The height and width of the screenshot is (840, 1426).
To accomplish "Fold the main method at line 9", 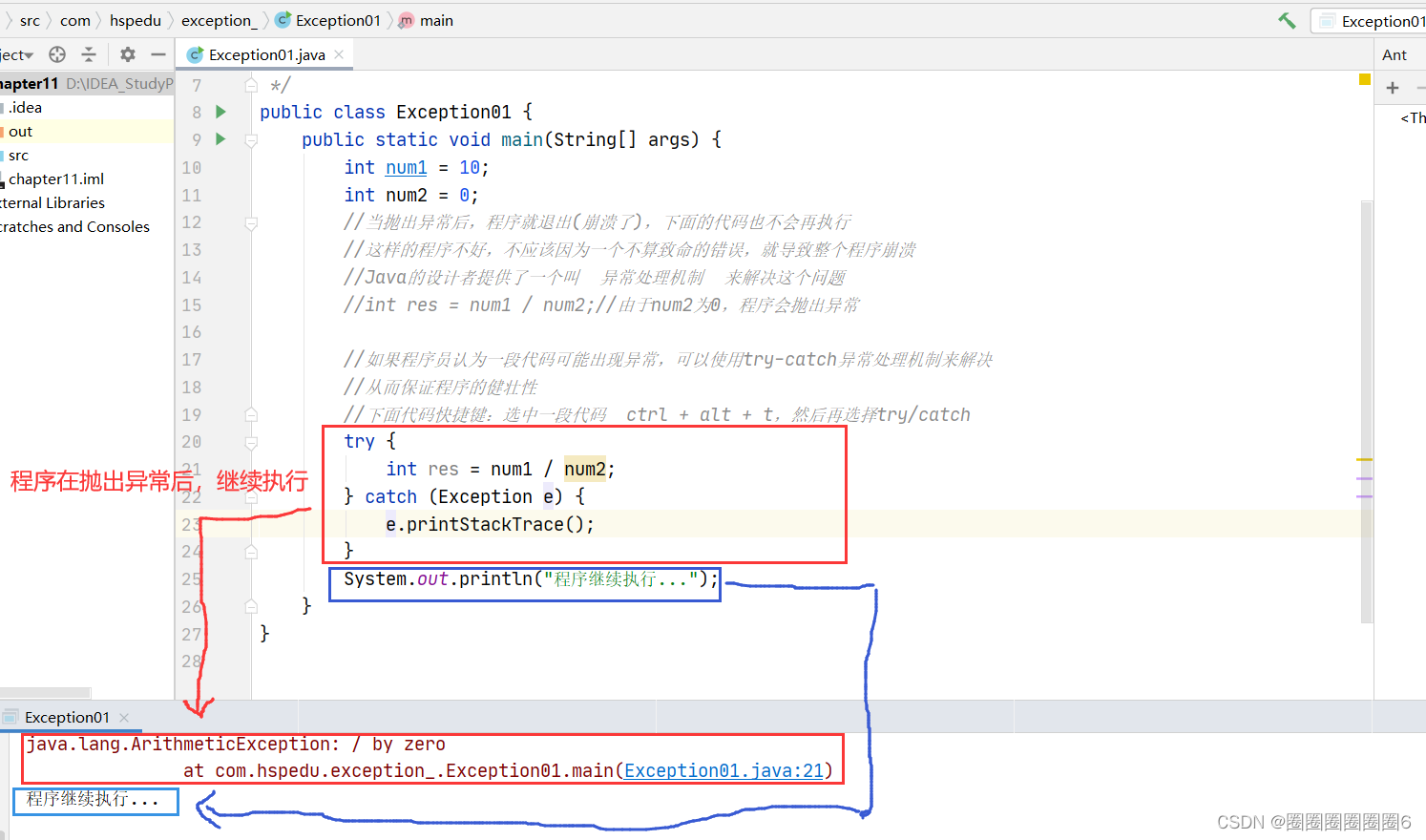I will (251, 140).
